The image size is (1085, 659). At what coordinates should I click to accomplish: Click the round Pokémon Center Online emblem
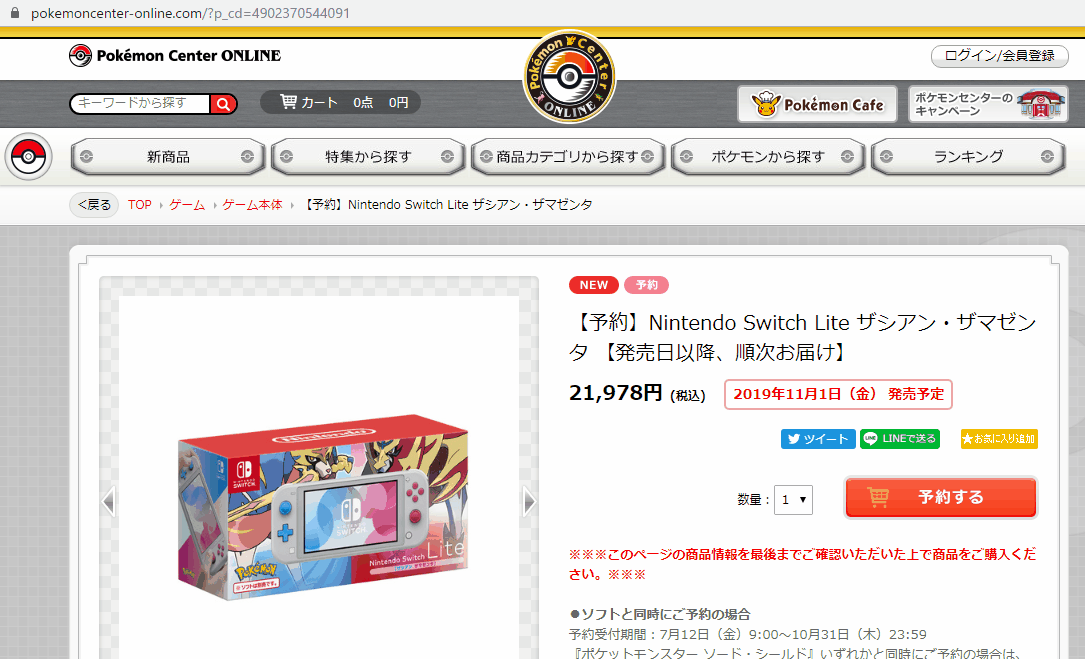point(569,76)
